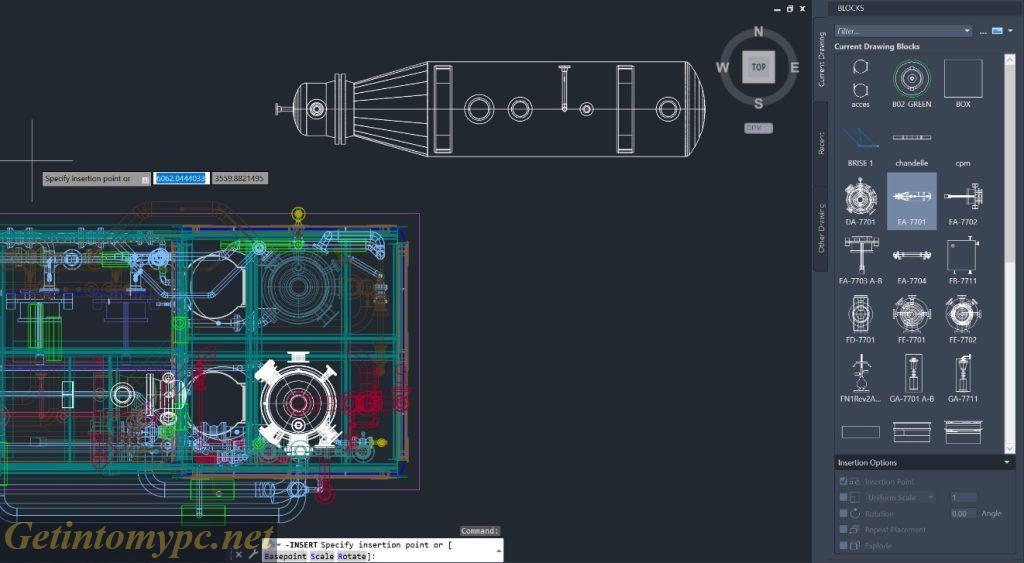
Task: Click the X coordinate input field
Action: 181,178
